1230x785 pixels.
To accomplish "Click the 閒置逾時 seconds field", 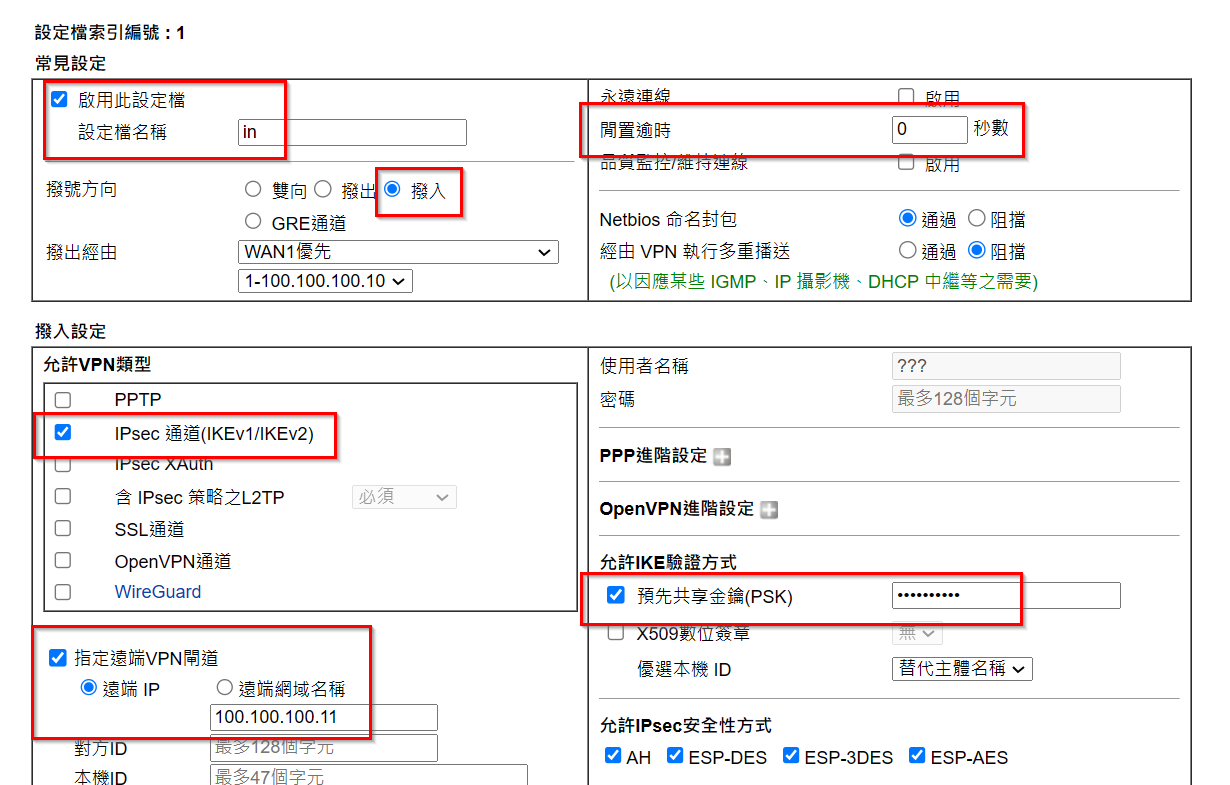I will [929, 129].
